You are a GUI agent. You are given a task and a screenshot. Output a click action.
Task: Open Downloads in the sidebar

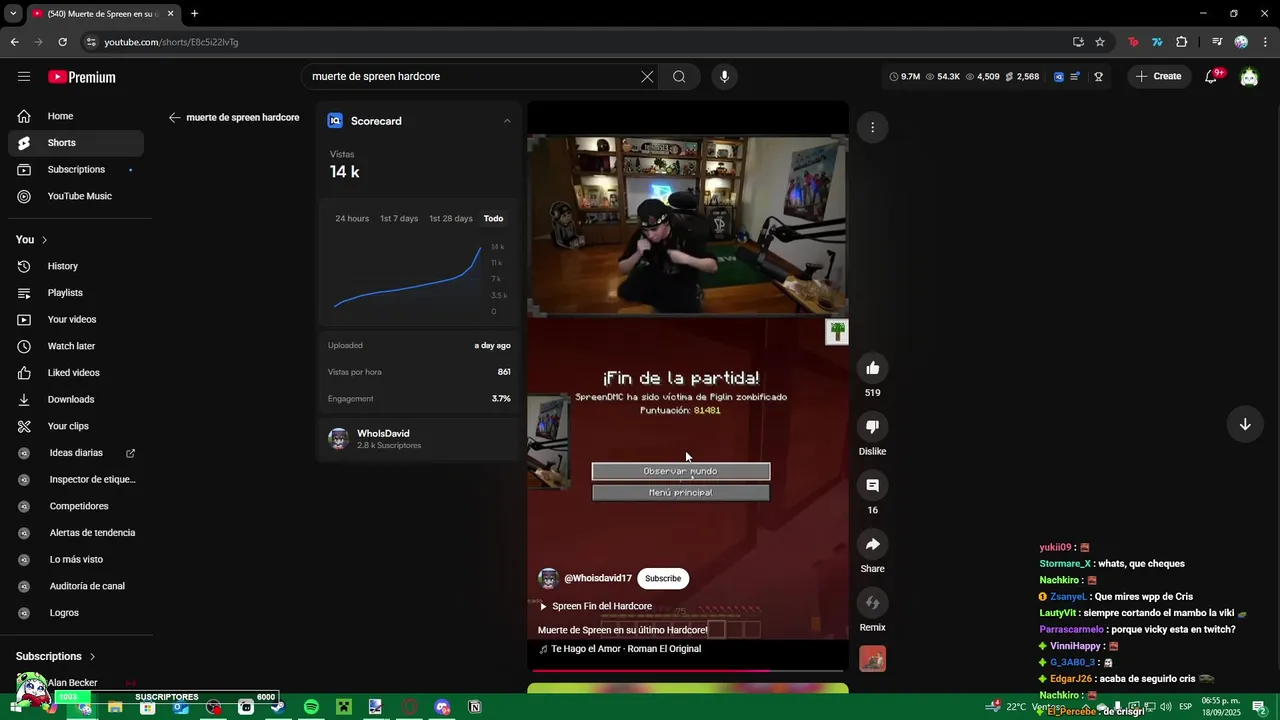[76, 399]
